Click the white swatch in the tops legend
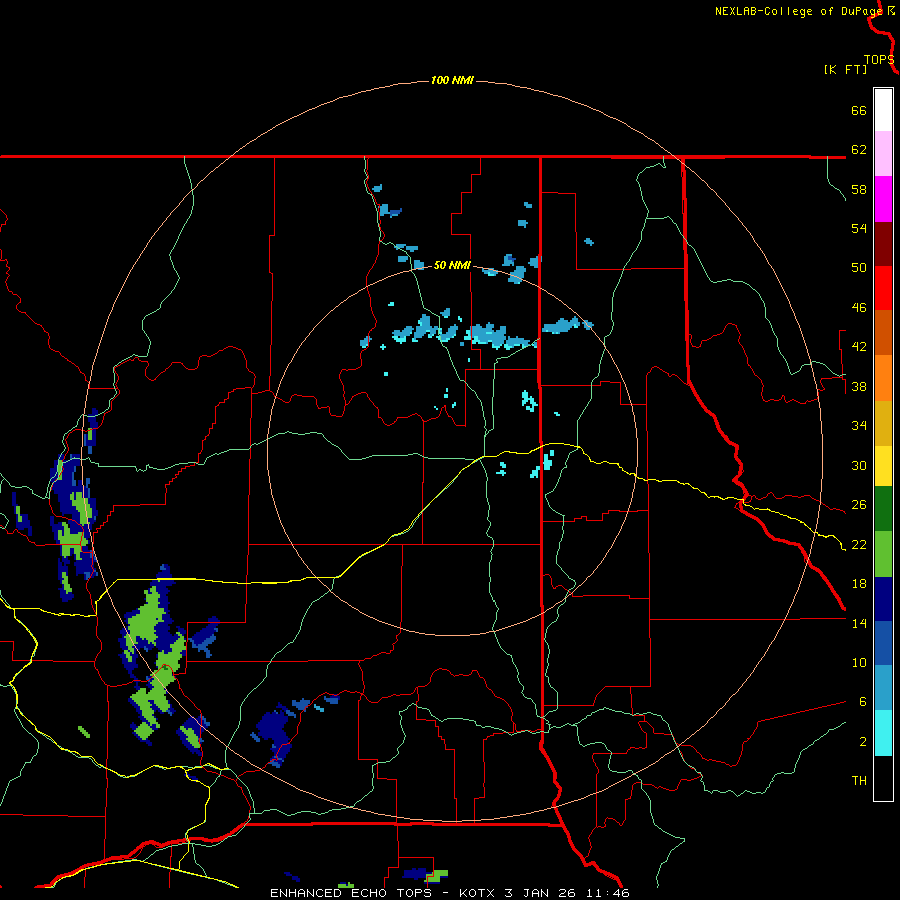Screen dimensions: 900x900 pyautogui.click(x=883, y=110)
